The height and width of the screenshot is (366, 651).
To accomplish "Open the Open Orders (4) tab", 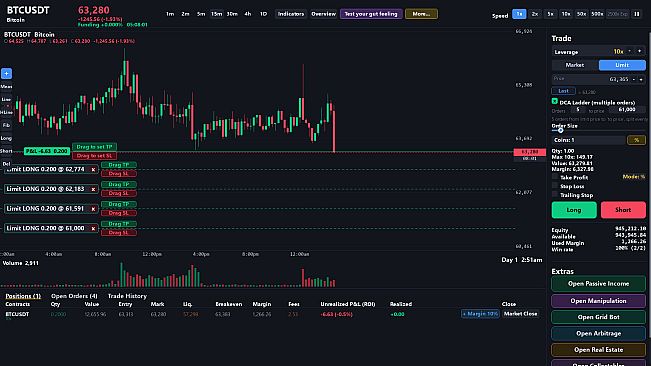I will [x=74, y=296].
